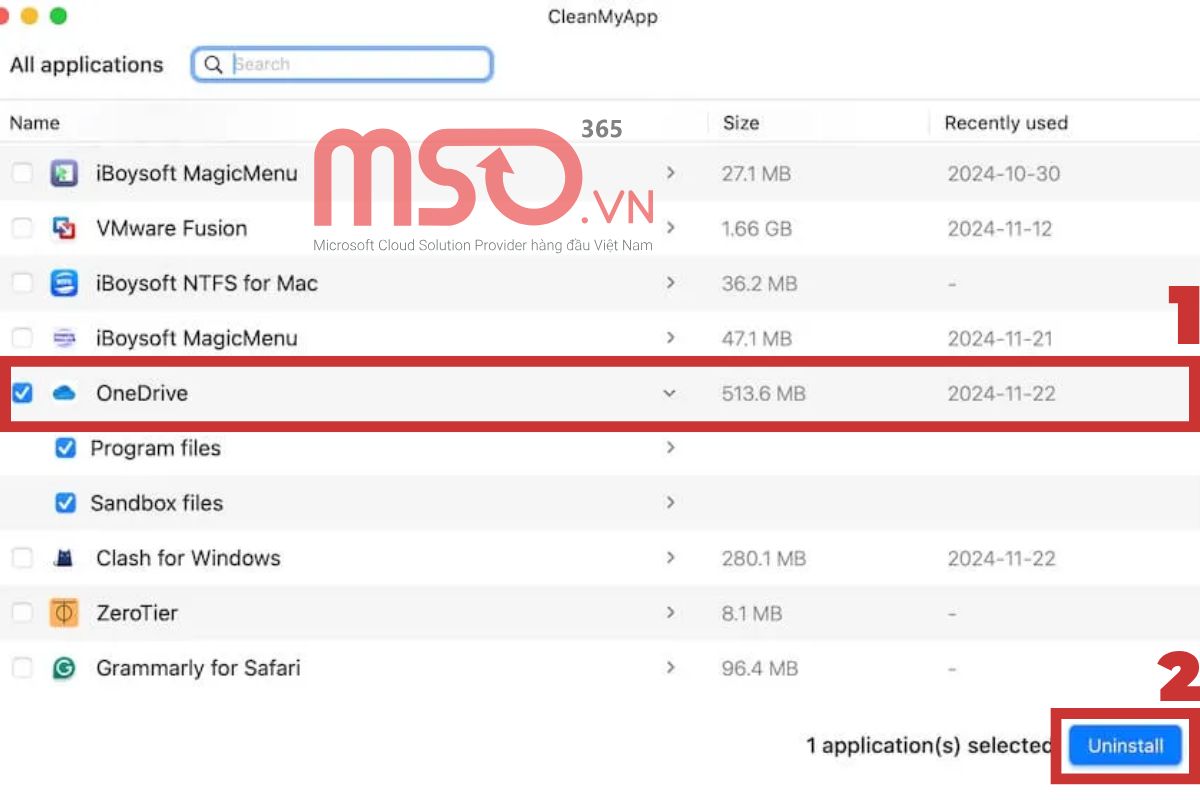Viewport: 1200px width, 800px height.
Task: Click the iBoysoft NTFS for Mac icon
Action: [64, 284]
